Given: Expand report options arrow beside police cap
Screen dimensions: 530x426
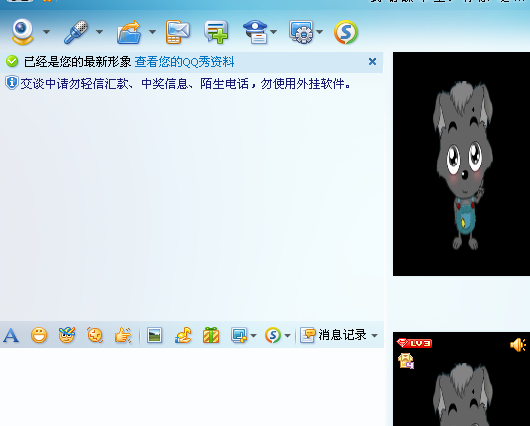Looking at the screenshot, I should (x=273, y=32).
